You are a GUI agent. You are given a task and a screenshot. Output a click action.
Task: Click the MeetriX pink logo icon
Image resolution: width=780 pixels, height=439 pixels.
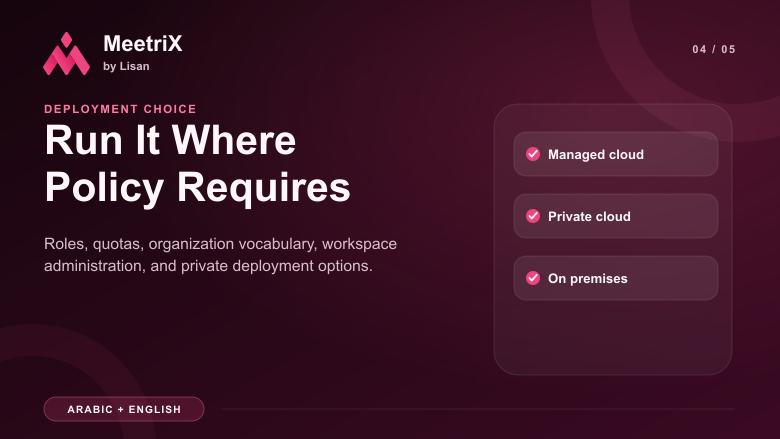pos(67,54)
